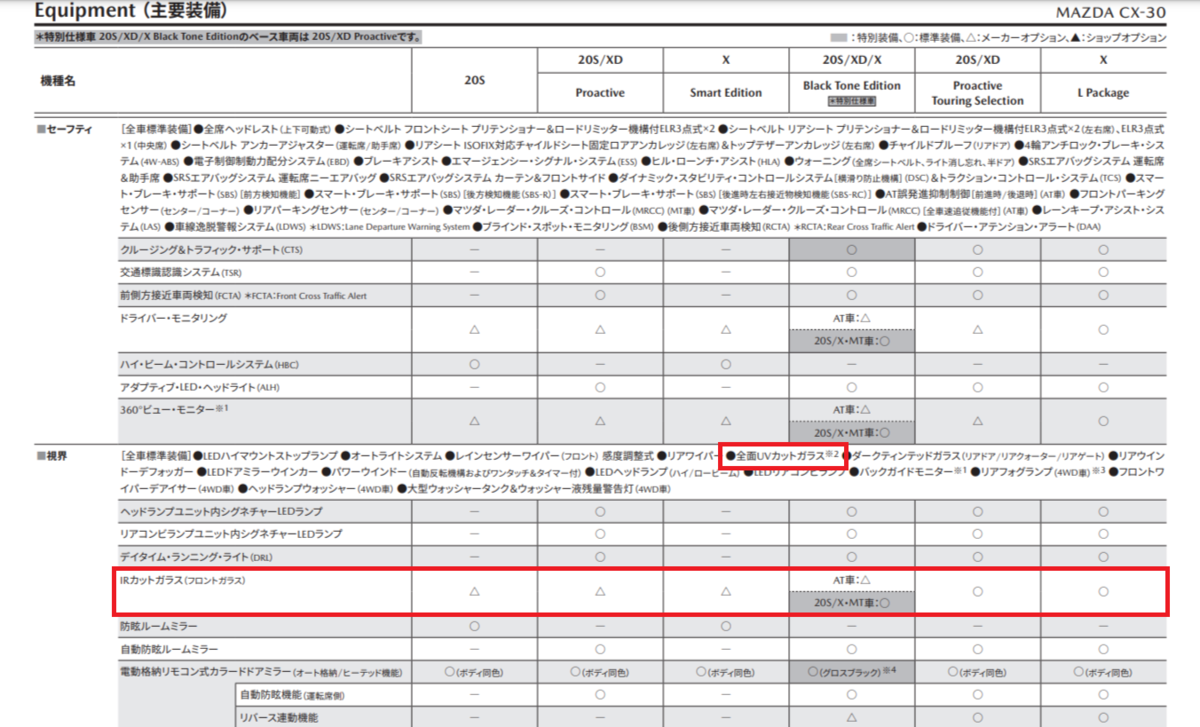Click '○(ボディ同色)' cell under Smart Edition
The height and width of the screenshot is (727, 1200).
(x=726, y=672)
